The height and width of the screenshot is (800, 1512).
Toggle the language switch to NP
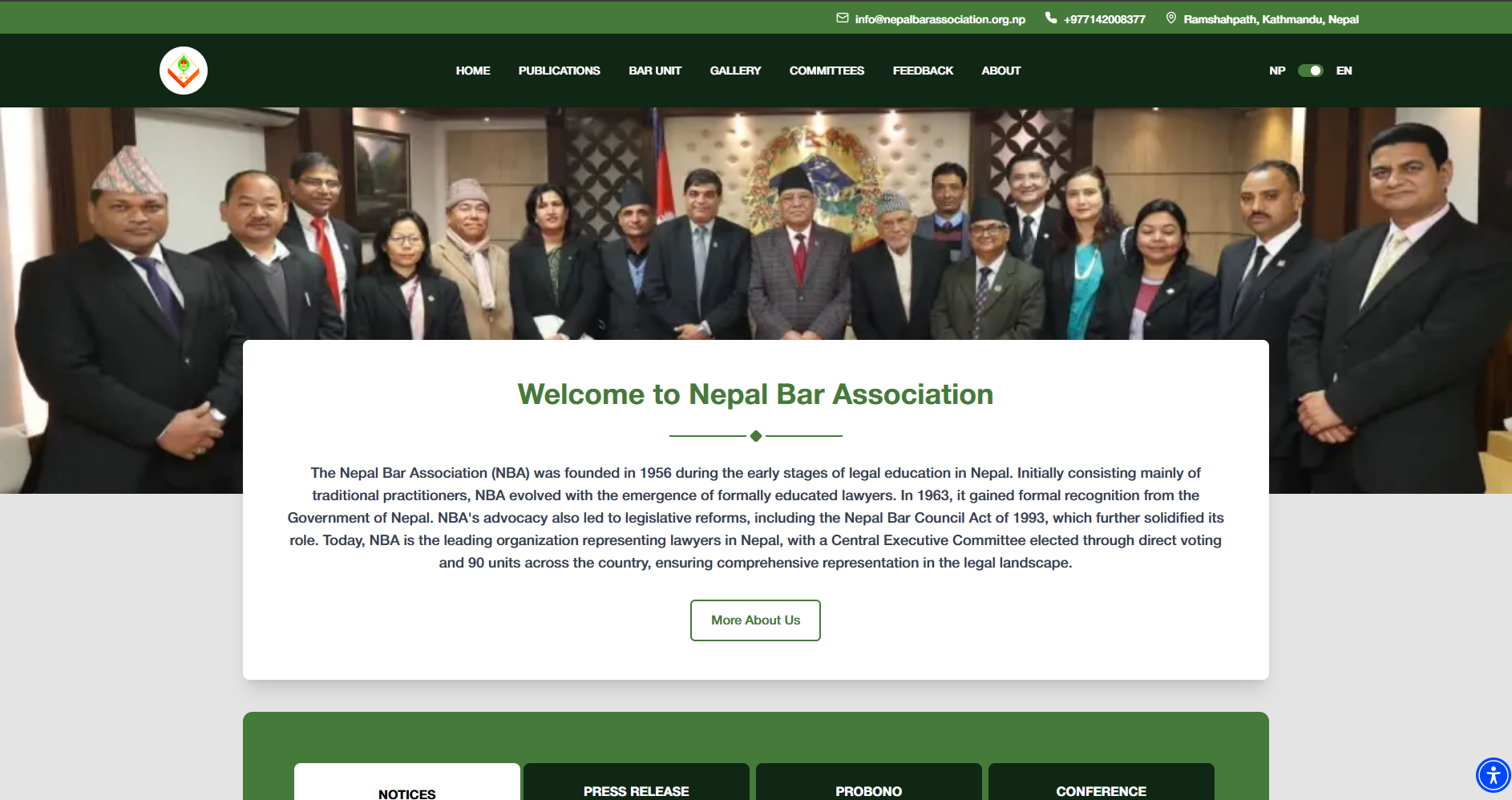[1276, 71]
